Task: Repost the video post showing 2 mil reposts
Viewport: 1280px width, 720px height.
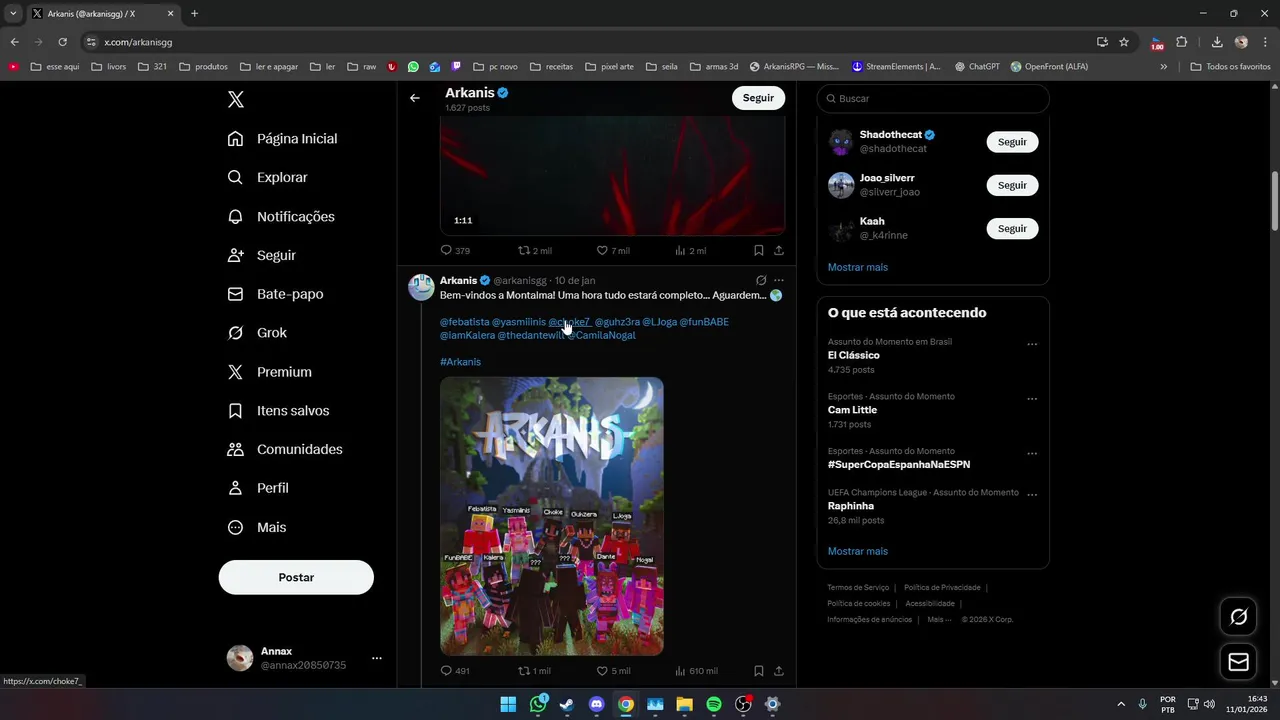Action: click(534, 250)
